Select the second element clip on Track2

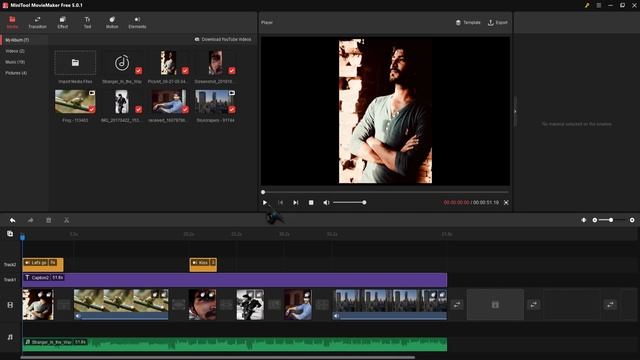tap(203, 264)
